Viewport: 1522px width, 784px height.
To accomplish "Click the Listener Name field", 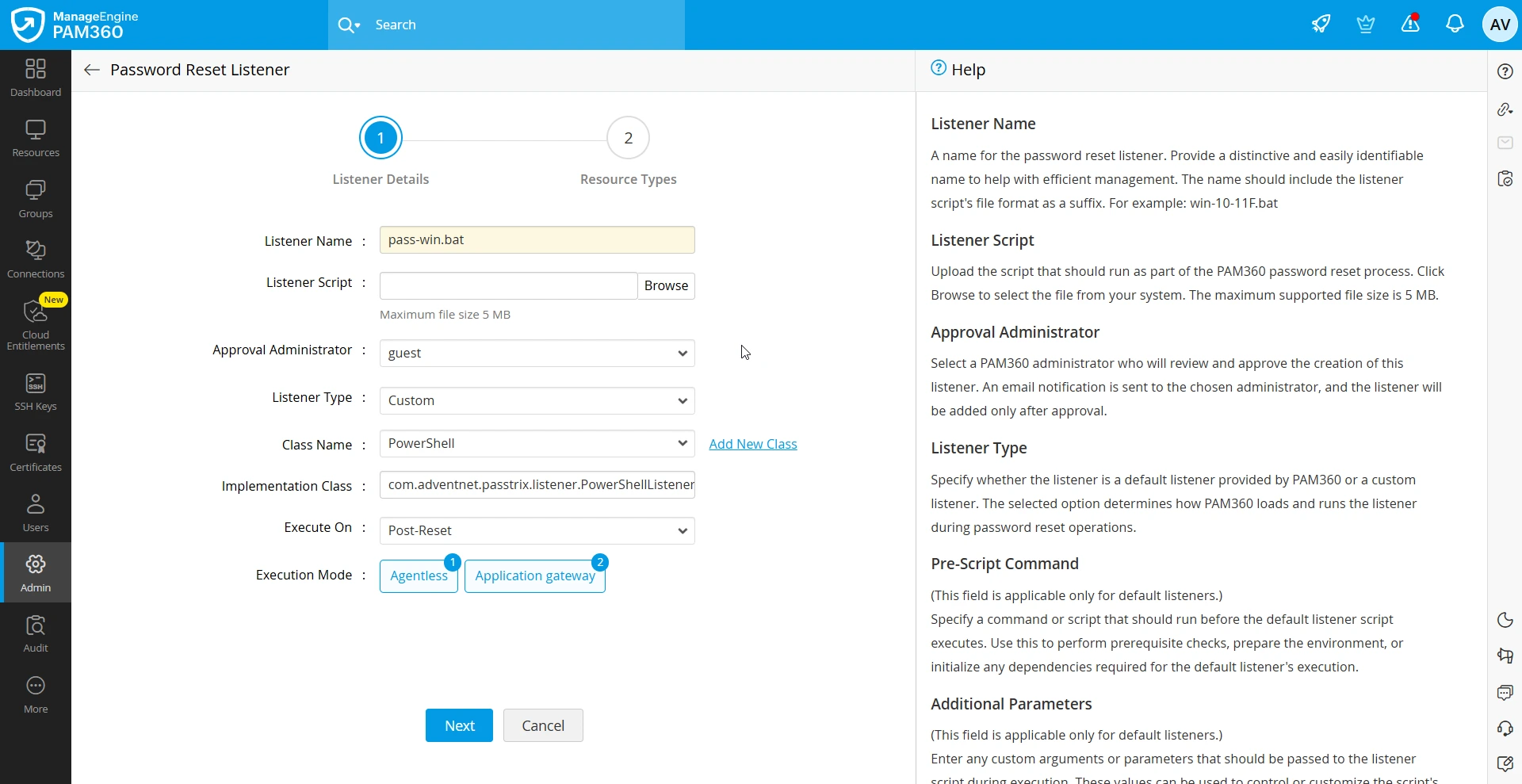I will coord(537,240).
